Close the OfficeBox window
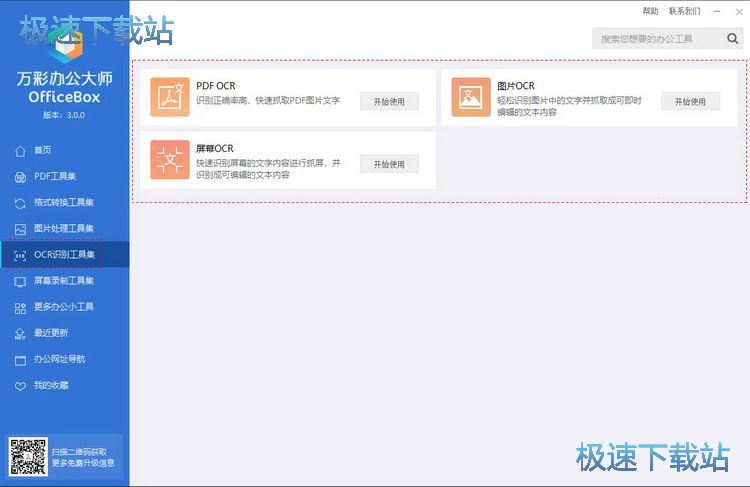750x487 pixels. coord(739,11)
